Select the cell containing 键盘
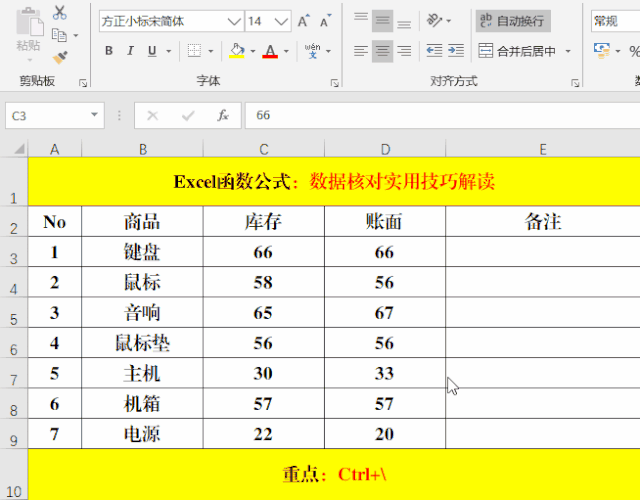Viewport: 640px width, 500px height. tap(142, 253)
